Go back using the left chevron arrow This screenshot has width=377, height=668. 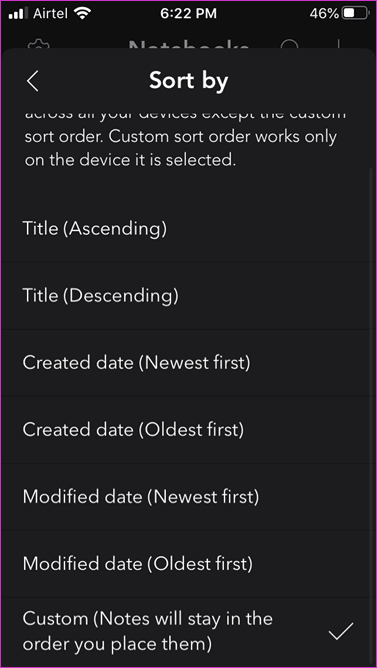33,81
